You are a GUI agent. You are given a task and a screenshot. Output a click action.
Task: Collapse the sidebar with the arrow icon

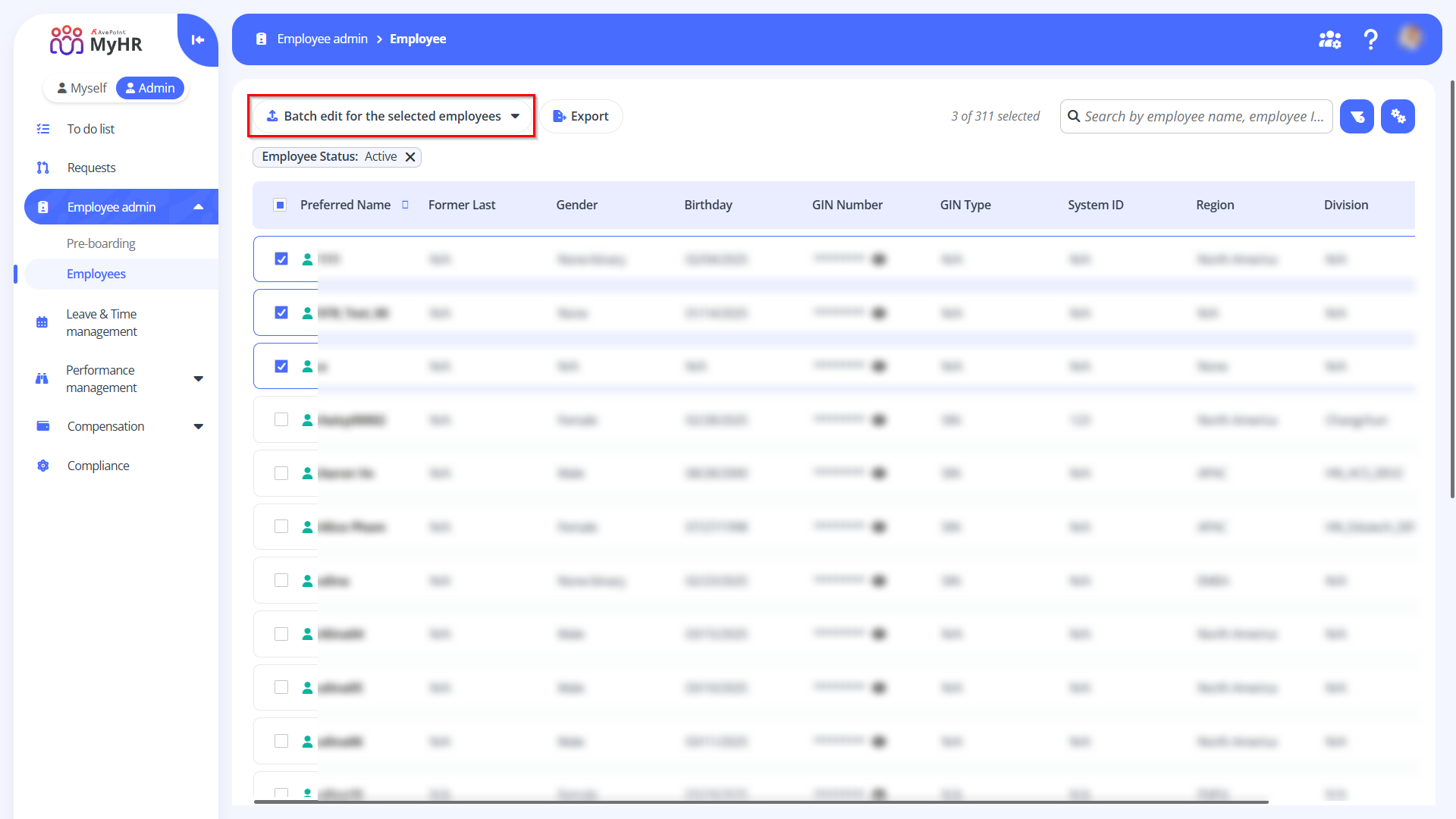point(198,40)
